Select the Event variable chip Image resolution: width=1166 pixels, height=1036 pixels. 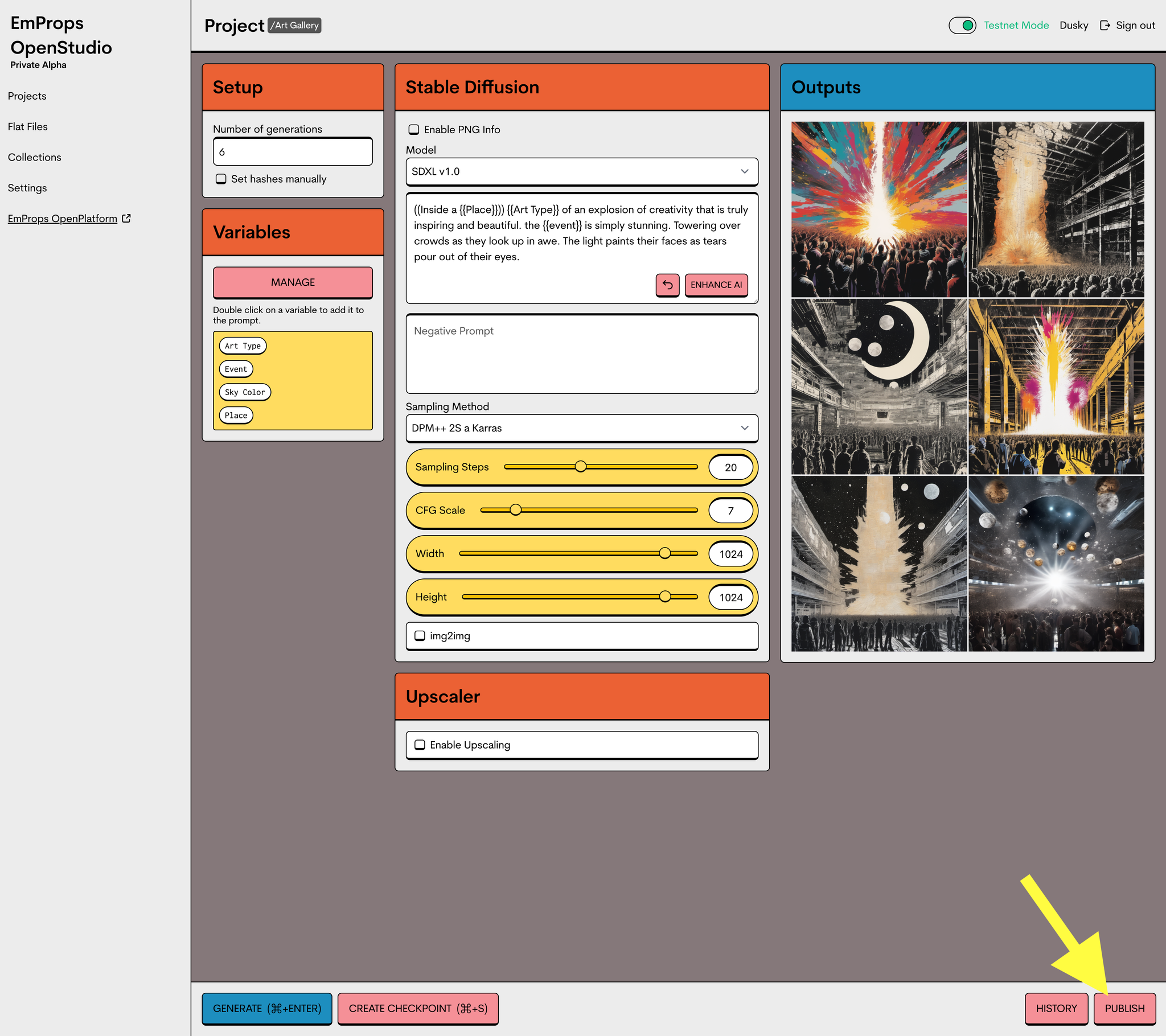pos(236,369)
